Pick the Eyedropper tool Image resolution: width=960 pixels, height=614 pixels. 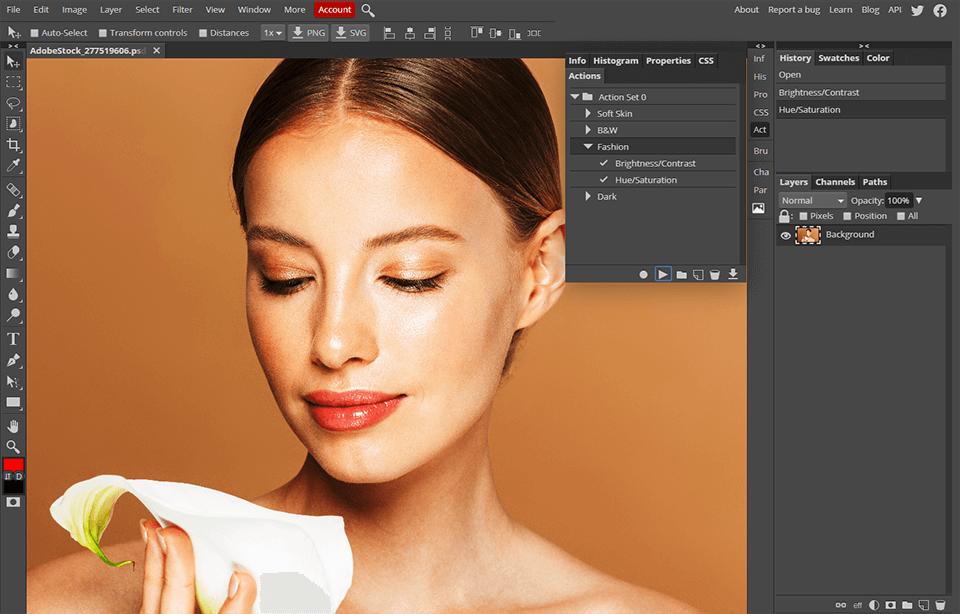pos(13,165)
